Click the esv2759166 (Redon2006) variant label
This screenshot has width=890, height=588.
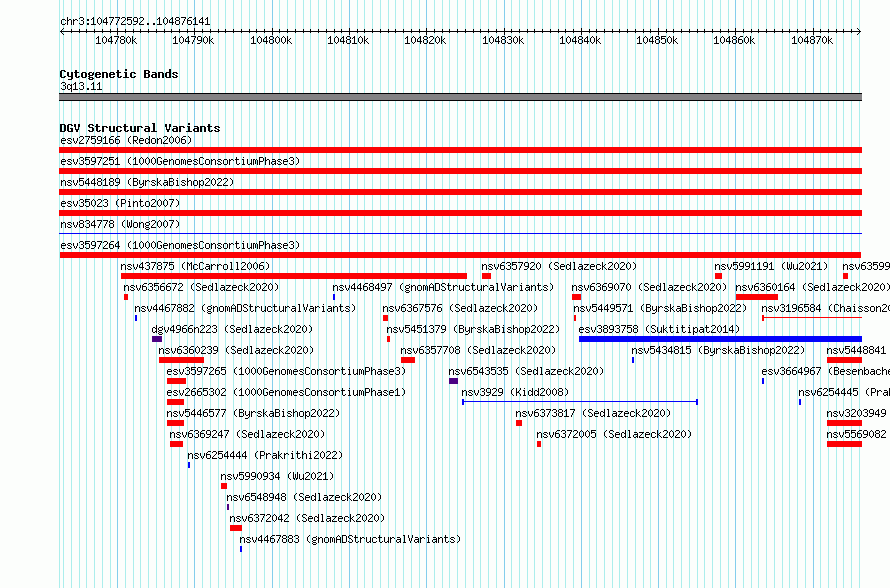pyautogui.click(x=126, y=140)
